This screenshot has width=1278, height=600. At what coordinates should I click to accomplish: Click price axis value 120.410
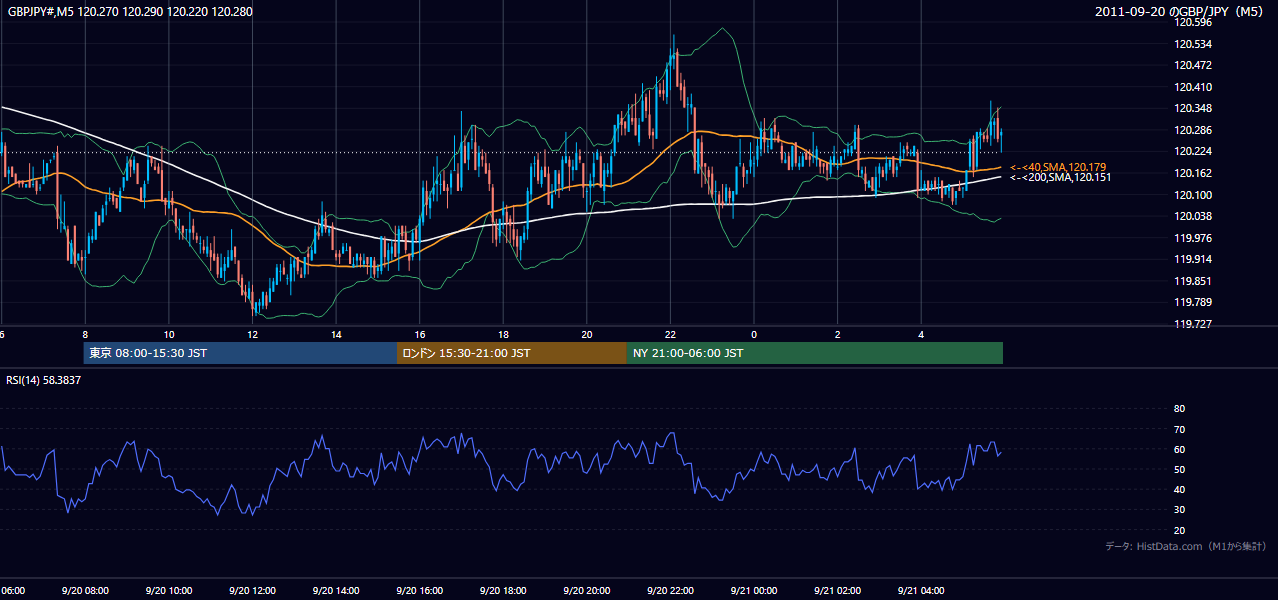click(x=1192, y=87)
